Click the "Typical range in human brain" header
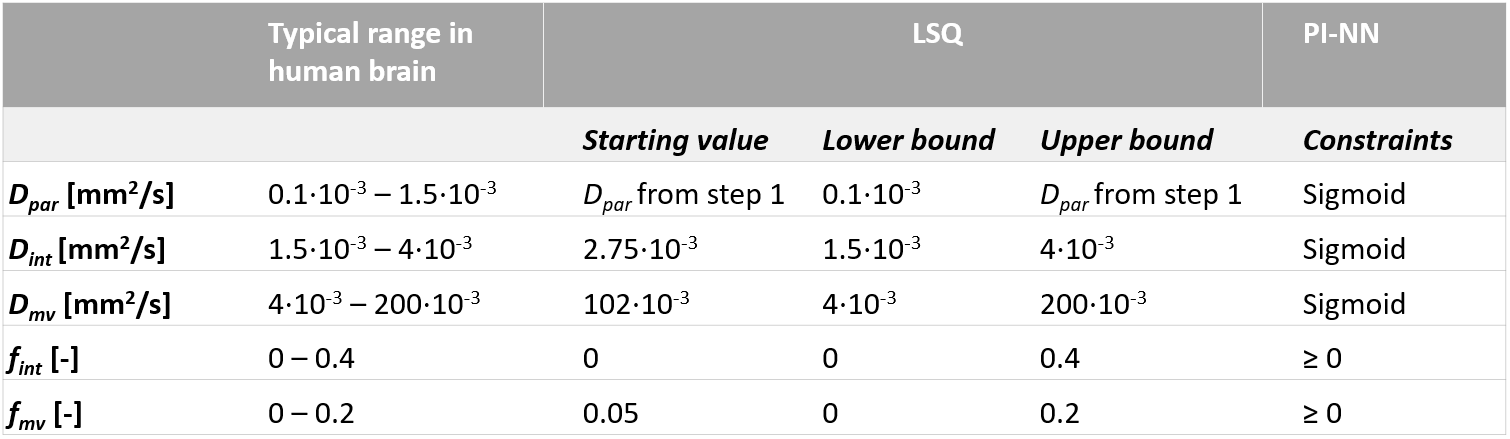The width and height of the screenshot is (1510, 439). click(x=370, y=53)
